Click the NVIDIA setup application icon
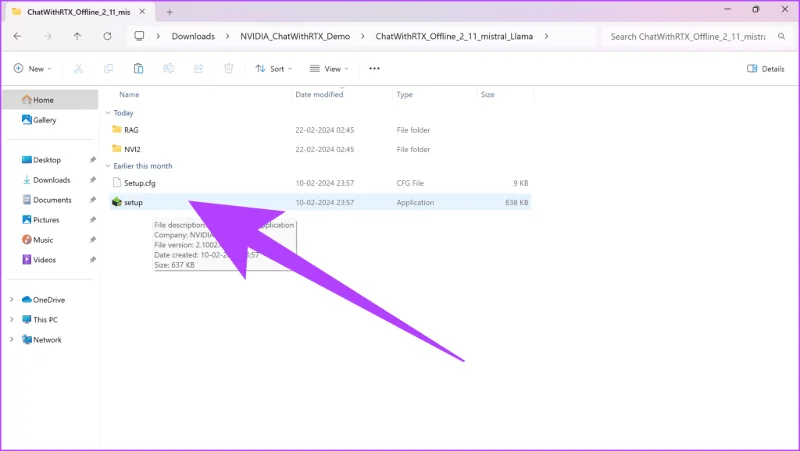Image resolution: width=800 pixels, height=451 pixels. [x=117, y=202]
